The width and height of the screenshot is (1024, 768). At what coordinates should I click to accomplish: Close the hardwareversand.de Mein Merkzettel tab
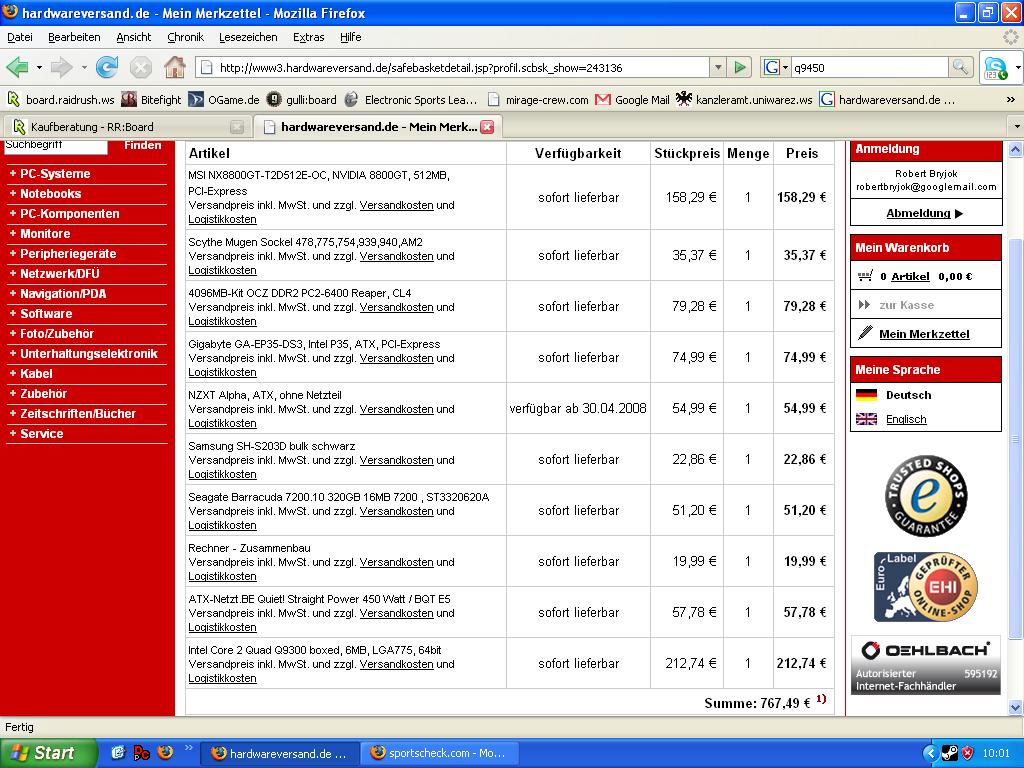[487, 127]
